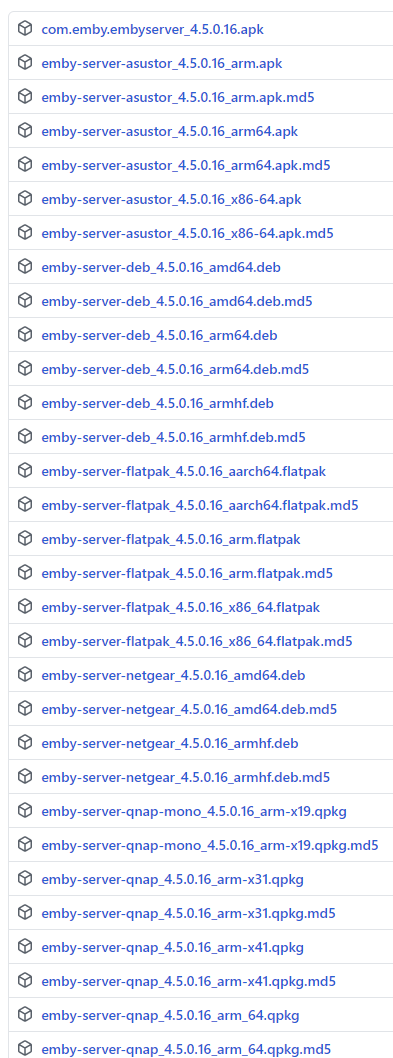
Task: Download emby-server-deb_4.5.0.16_arm64.deb package
Action: click(159, 335)
